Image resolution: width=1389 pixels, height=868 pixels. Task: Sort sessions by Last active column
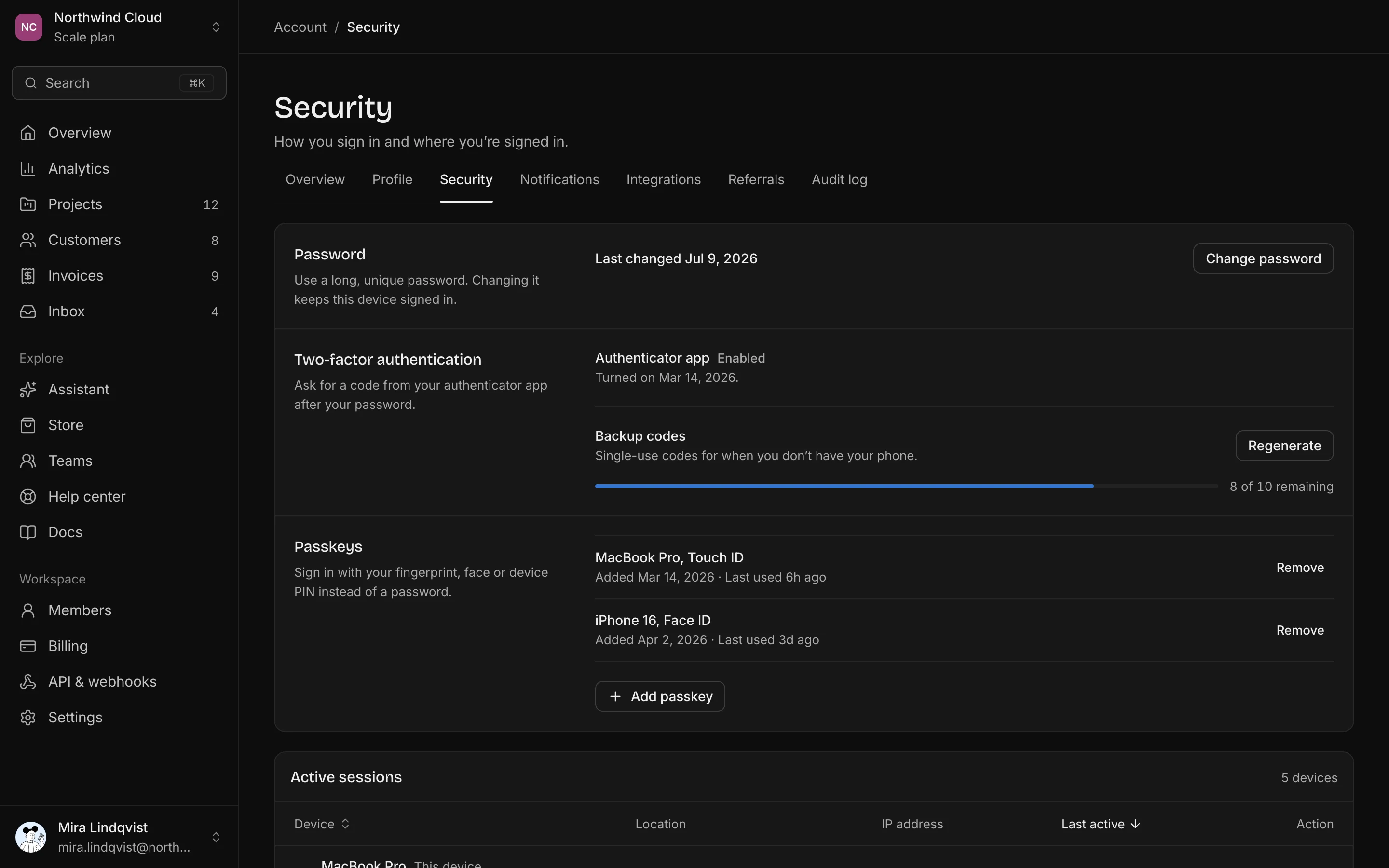tap(1100, 824)
